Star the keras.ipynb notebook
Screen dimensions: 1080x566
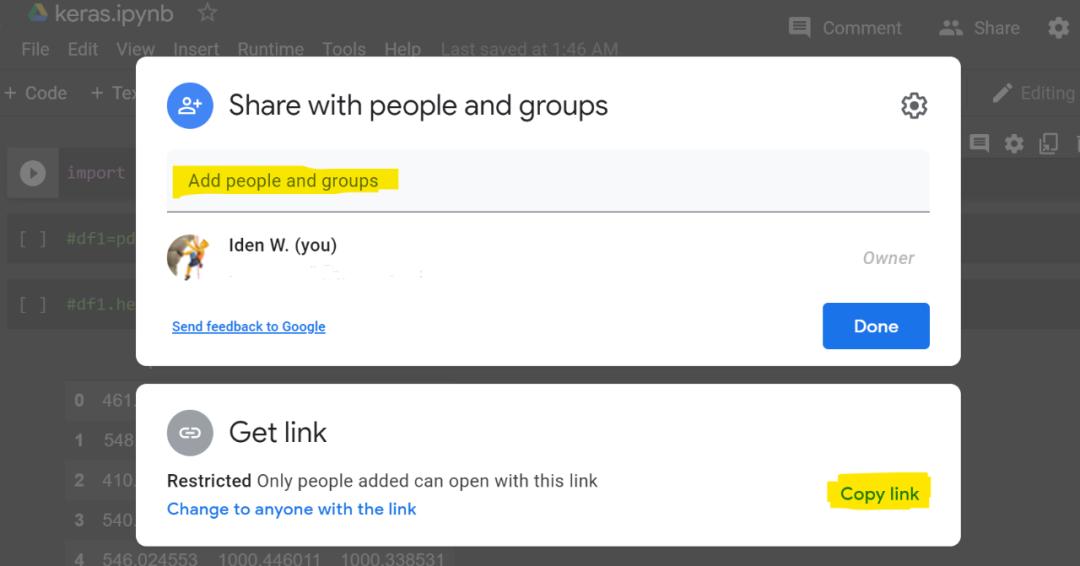207,12
